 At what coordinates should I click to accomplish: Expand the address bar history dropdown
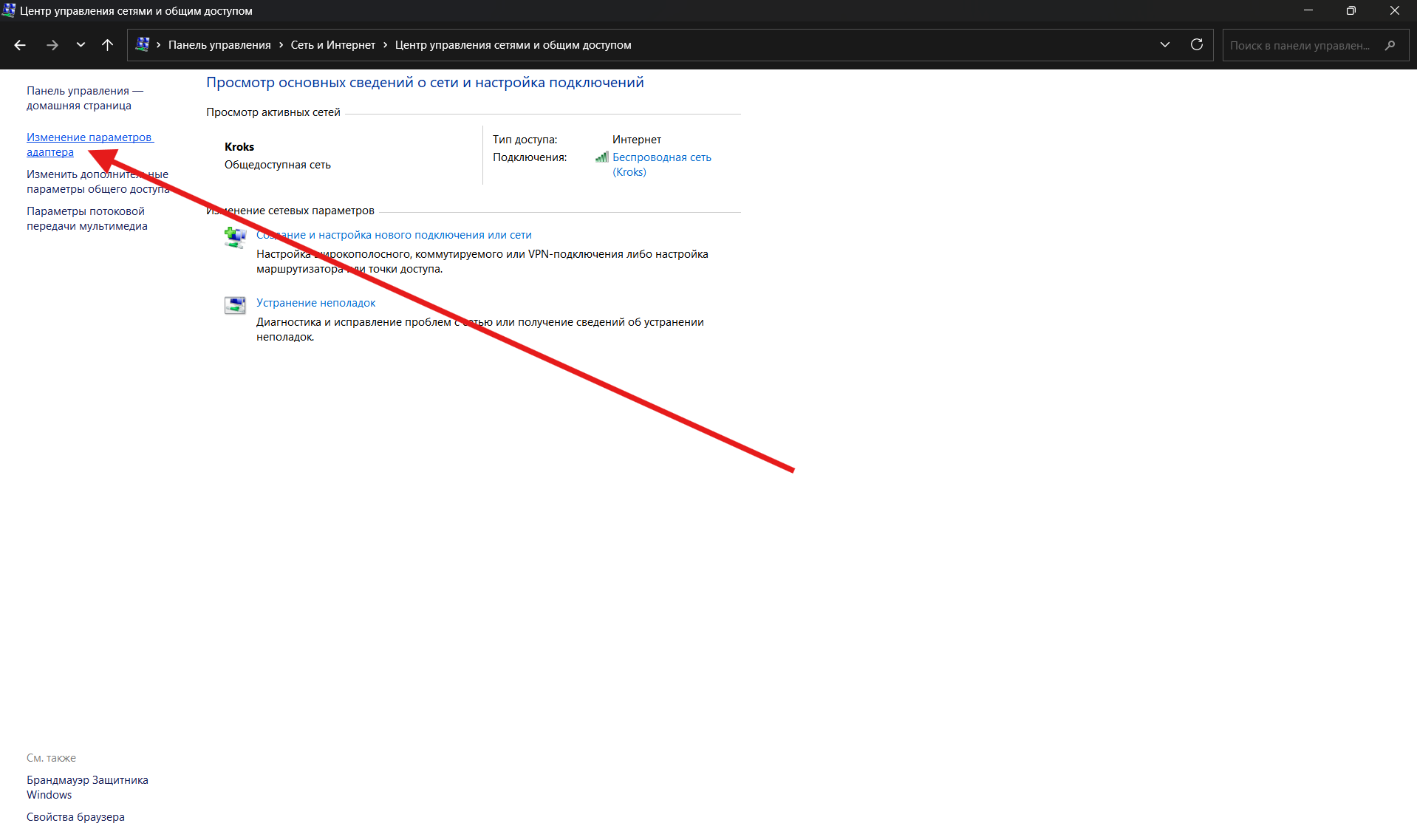point(1164,45)
